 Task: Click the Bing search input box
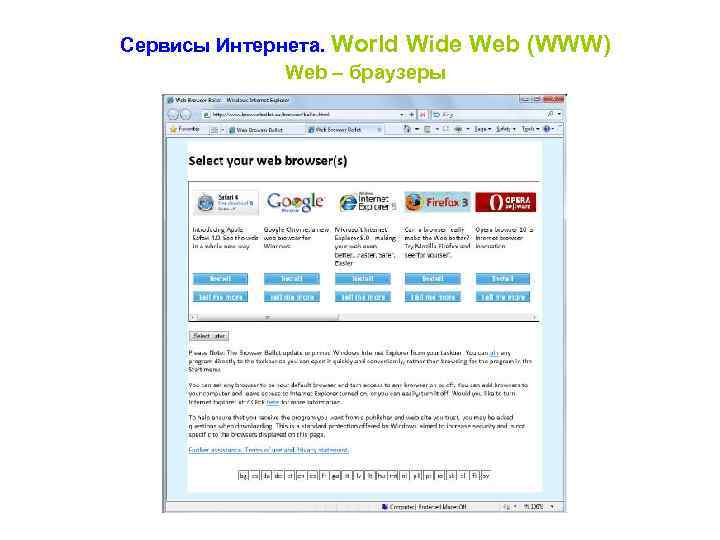[488, 114]
